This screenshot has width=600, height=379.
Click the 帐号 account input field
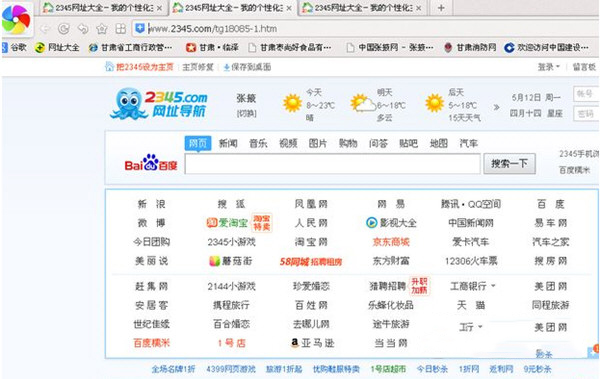pos(586,94)
